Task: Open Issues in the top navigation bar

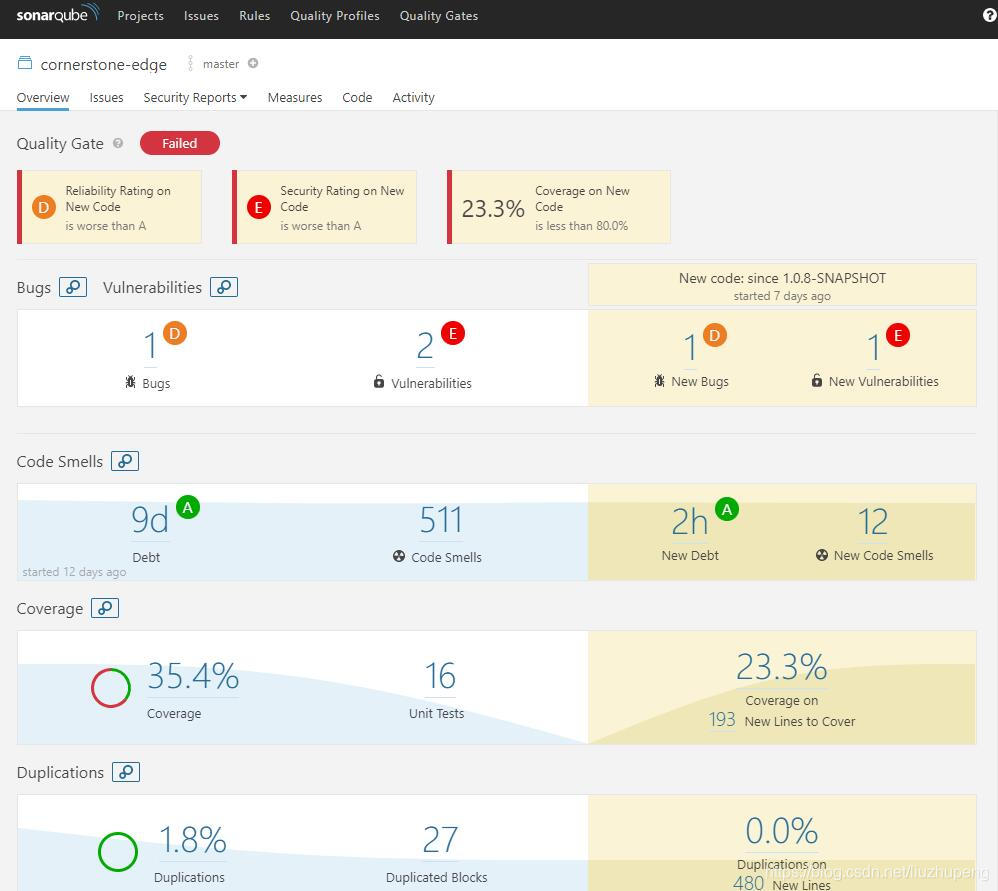Action: point(201,15)
